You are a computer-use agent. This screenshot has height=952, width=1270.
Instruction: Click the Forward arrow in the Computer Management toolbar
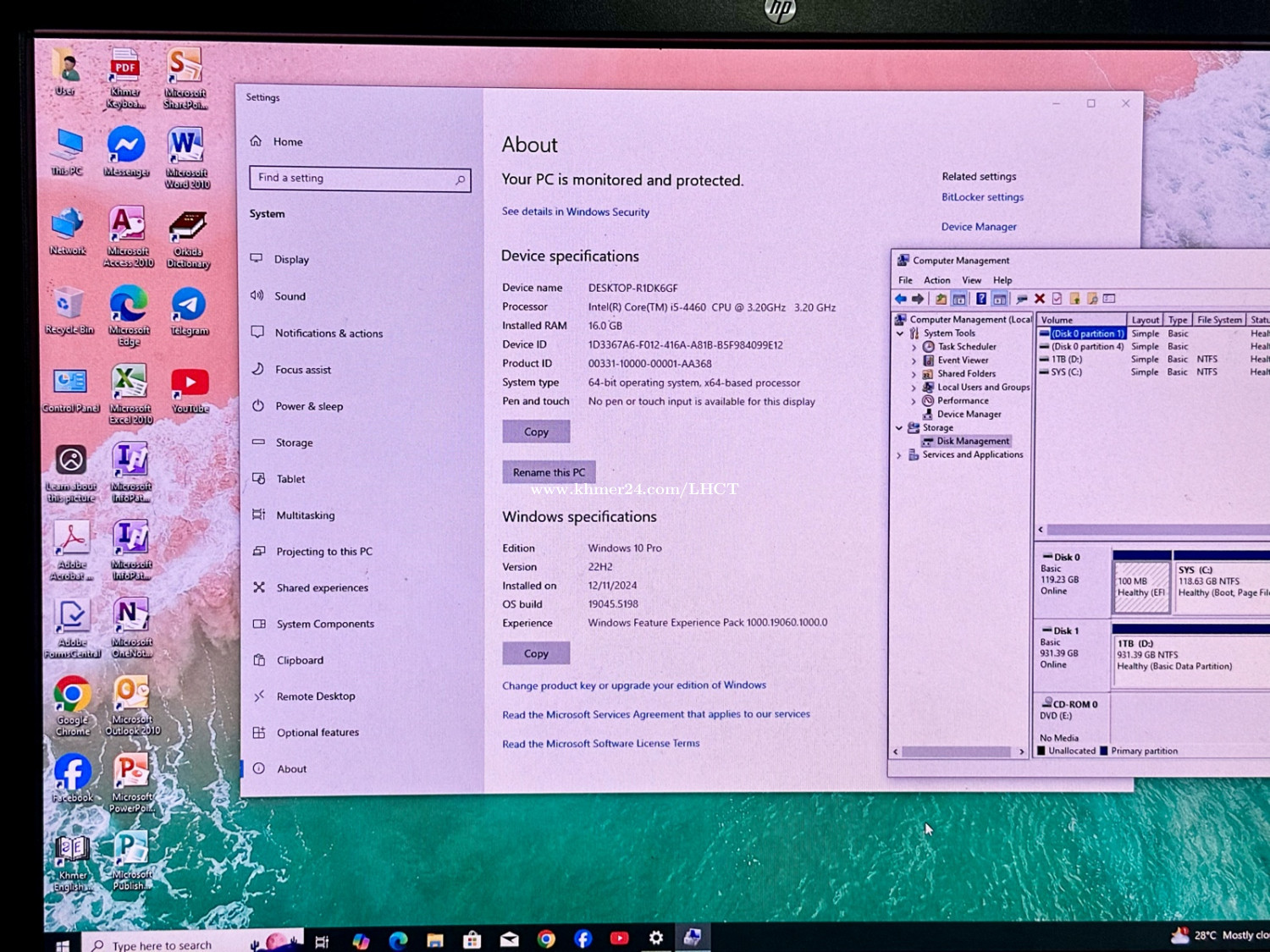pyautogui.click(x=918, y=299)
